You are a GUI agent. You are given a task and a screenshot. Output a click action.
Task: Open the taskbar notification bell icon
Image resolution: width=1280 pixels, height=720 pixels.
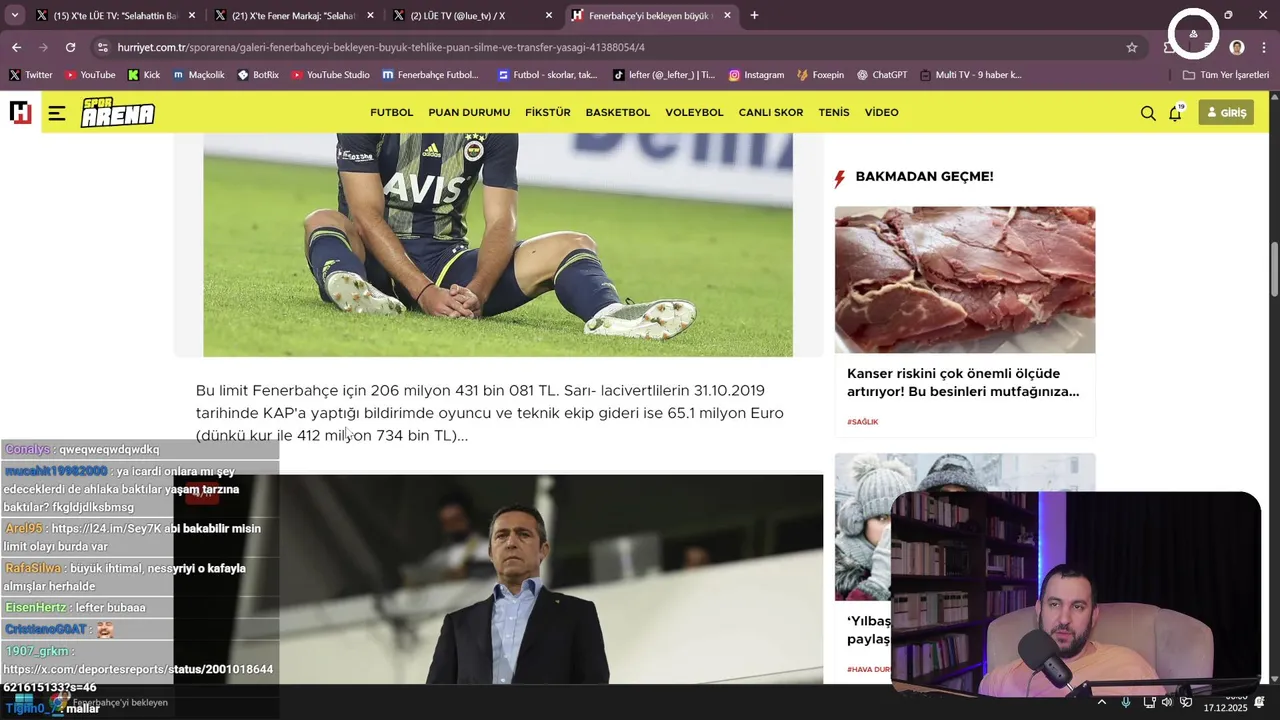(1260, 702)
